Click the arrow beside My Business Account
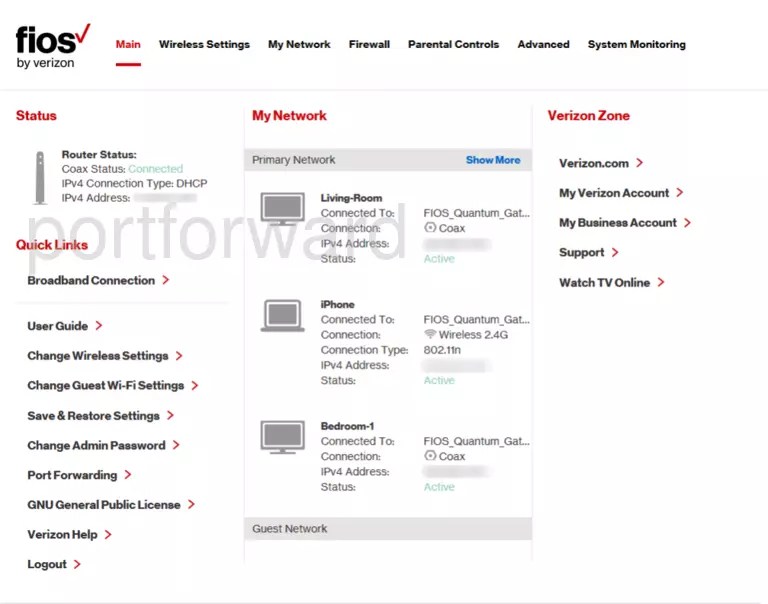The width and height of the screenshot is (768, 604). 688,222
